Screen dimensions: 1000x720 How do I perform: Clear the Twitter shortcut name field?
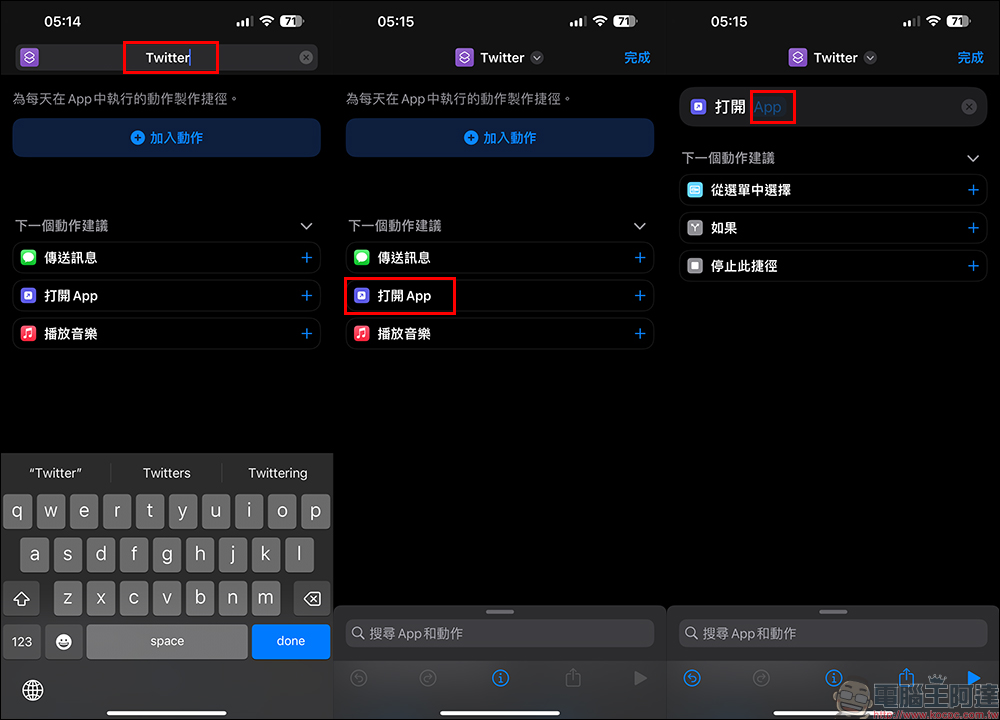coord(306,58)
